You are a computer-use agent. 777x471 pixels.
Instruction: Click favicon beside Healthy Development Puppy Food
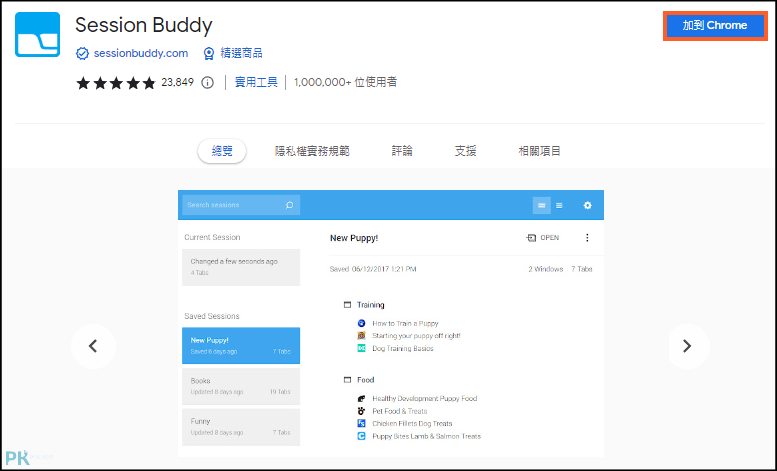pyautogui.click(x=361, y=399)
